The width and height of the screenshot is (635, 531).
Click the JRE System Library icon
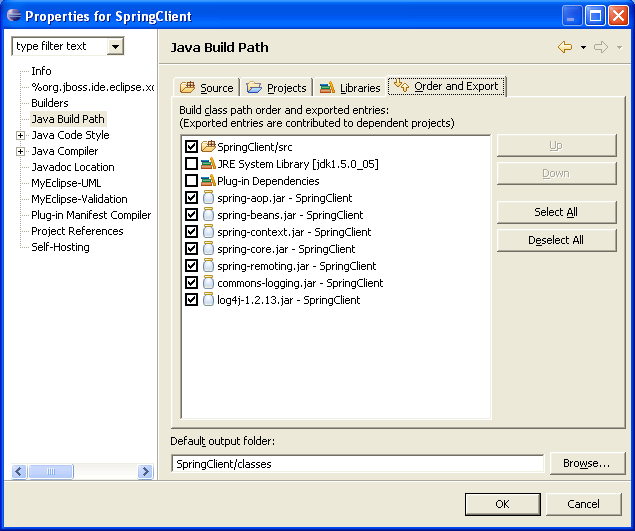point(208,163)
